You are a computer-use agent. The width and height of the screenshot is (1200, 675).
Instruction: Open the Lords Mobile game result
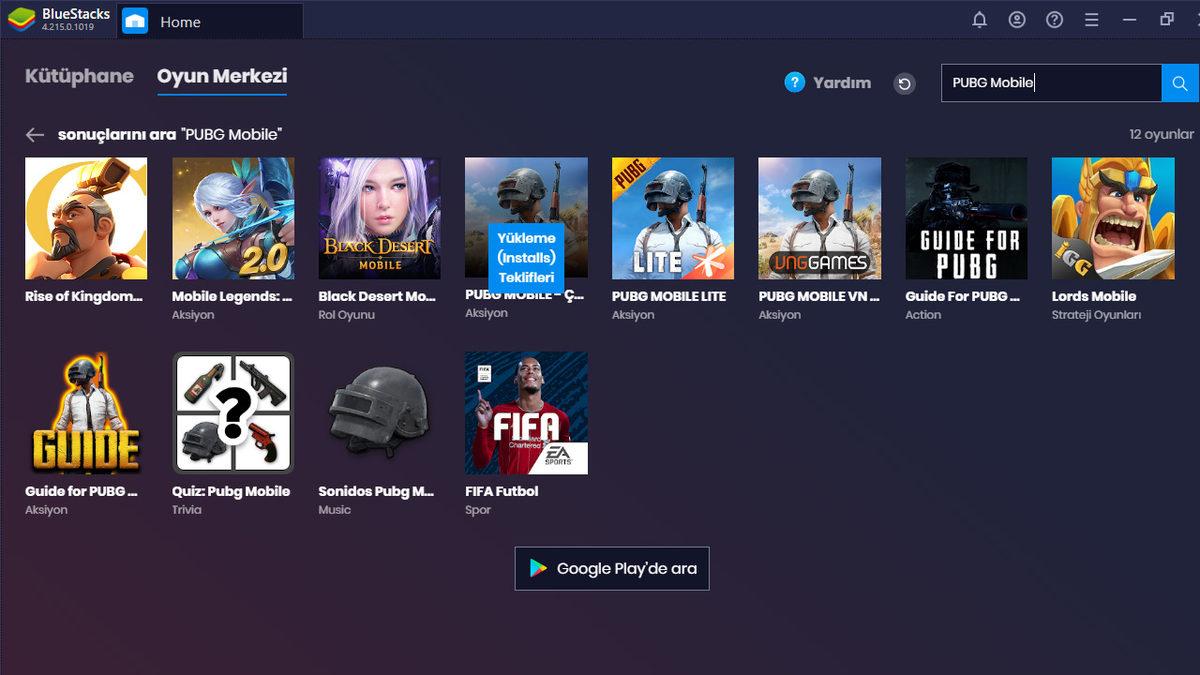coord(1112,217)
